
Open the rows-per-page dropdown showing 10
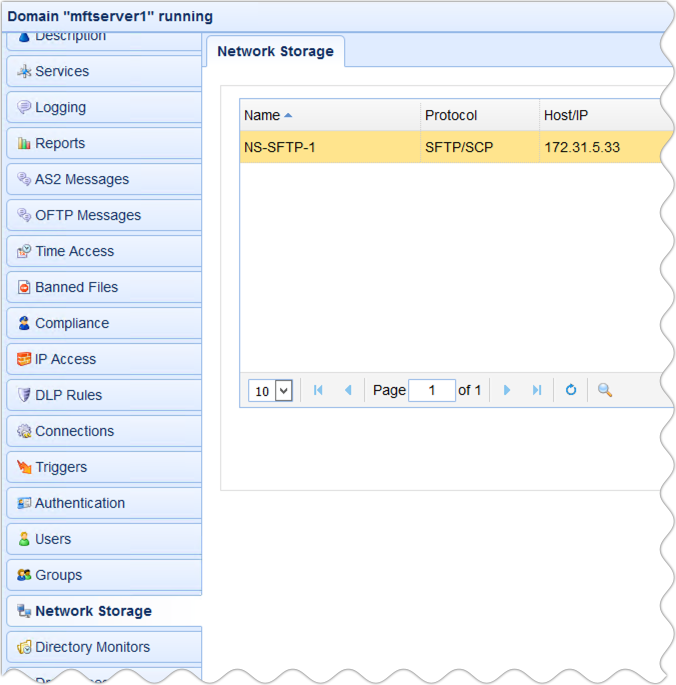(x=271, y=391)
